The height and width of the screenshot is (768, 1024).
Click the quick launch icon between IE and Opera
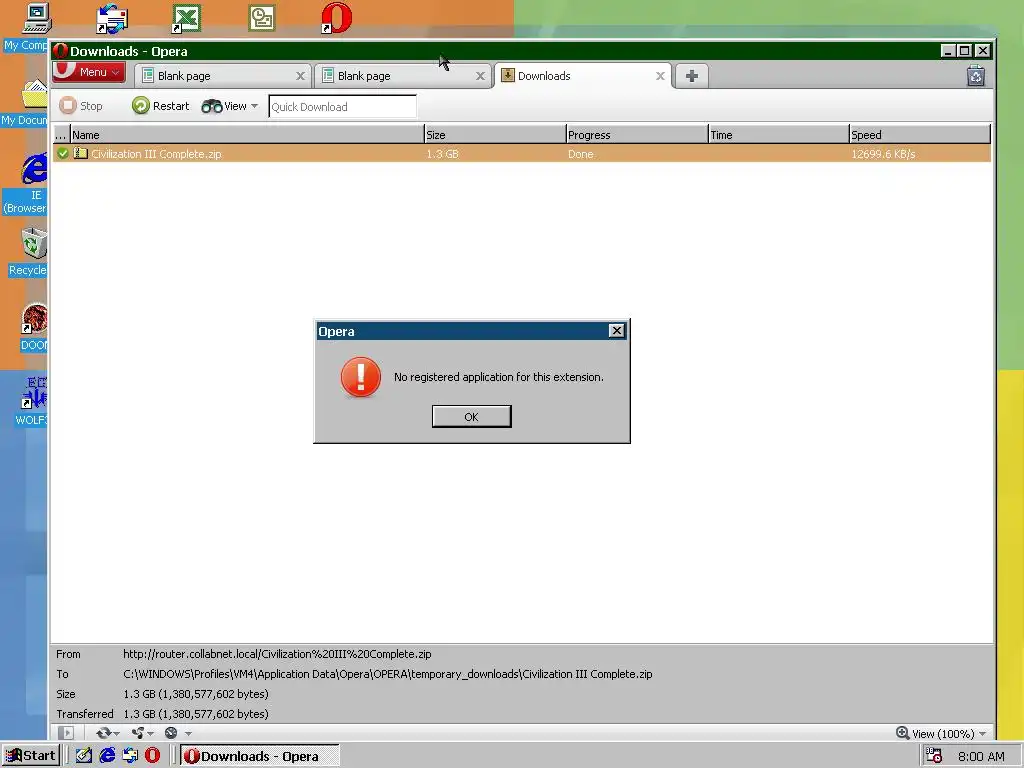click(130, 756)
